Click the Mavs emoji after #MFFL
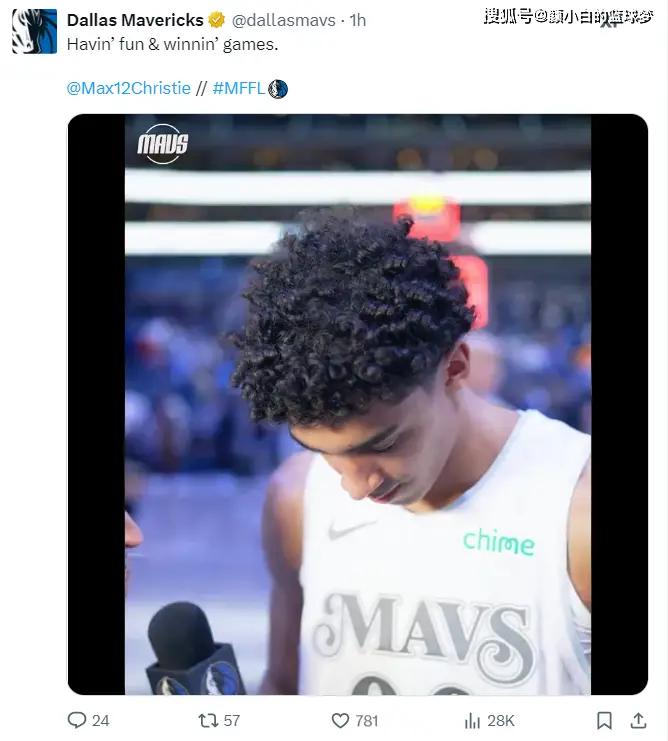Image resolution: width=668 pixels, height=741 pixels. (278, 89)
